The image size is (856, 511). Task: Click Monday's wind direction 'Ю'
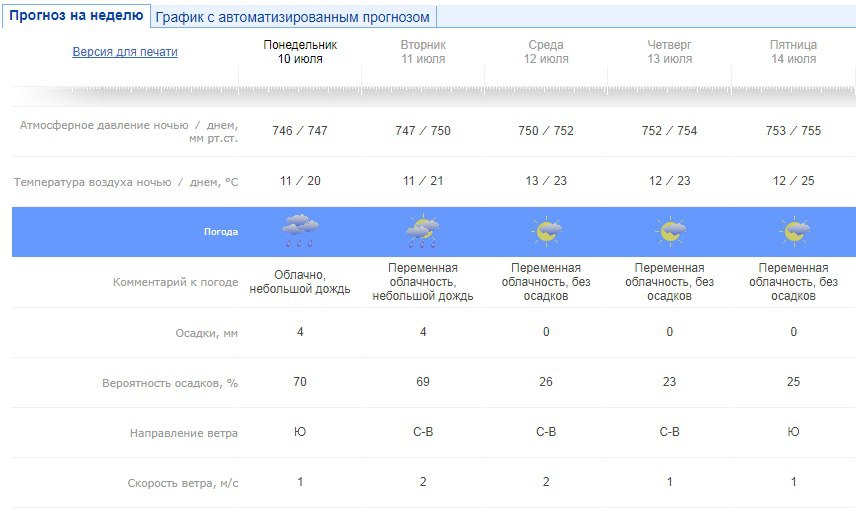pyautogui.click(x=300, y=432)
